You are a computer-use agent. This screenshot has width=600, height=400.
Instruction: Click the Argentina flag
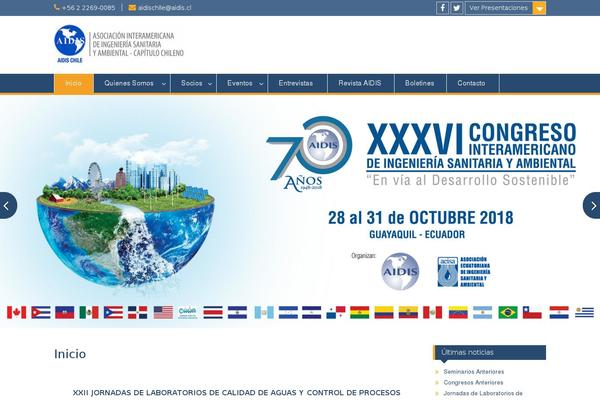(483, 312)
